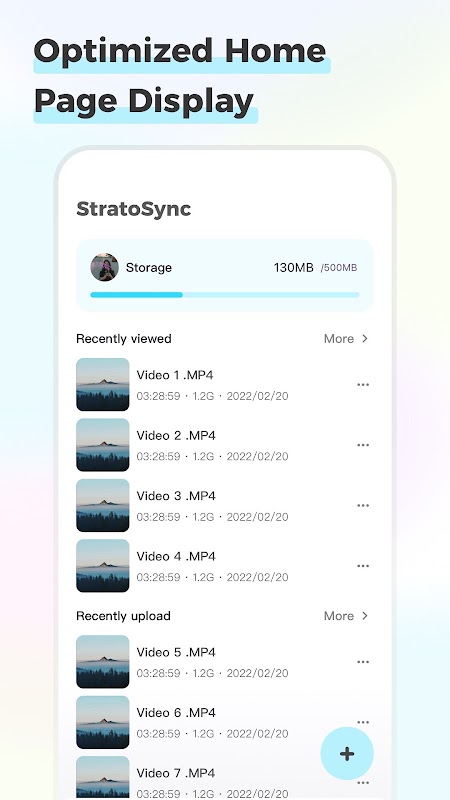The height and width of the screenshot is (800, 450).
Task: Open options menu for Video 1 .MP4
Action: (x=363, y=385)
